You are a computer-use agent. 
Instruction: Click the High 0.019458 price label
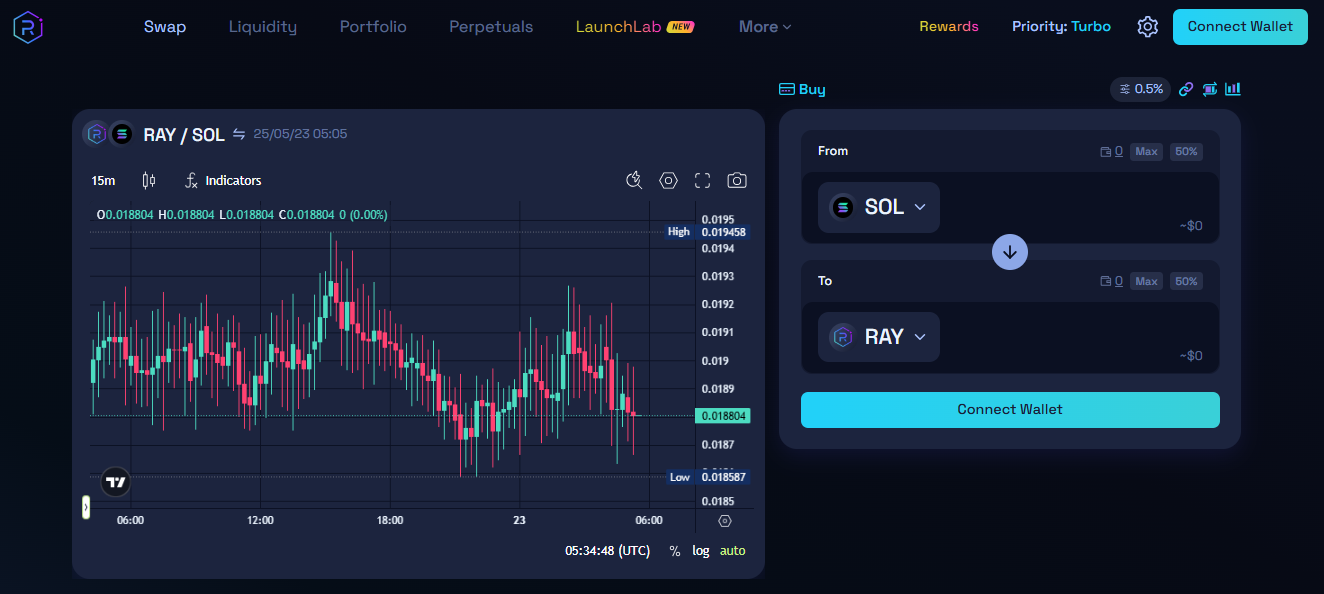click(x=708, y=232)
